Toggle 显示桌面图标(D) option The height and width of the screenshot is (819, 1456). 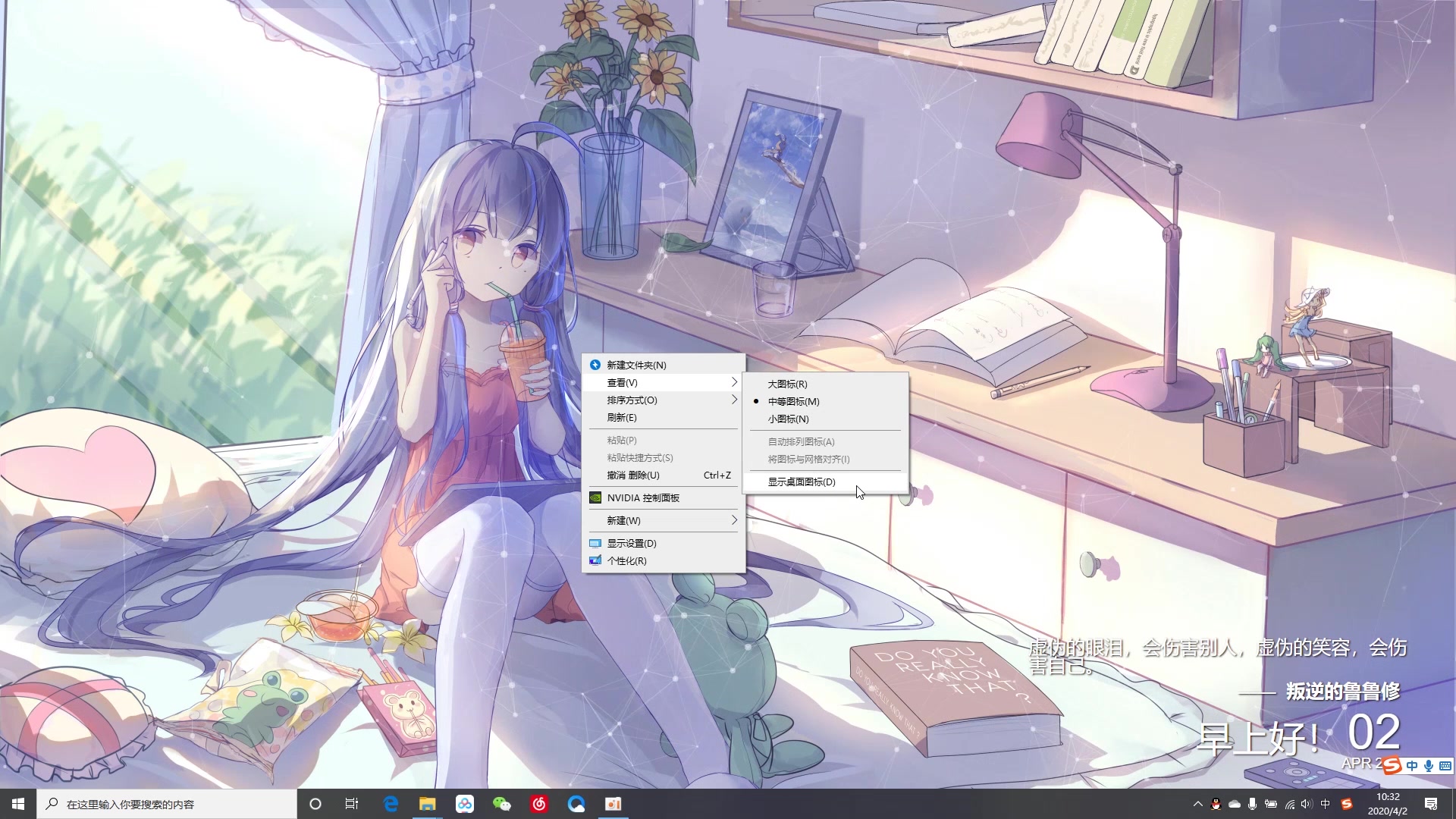pos(802,482)
